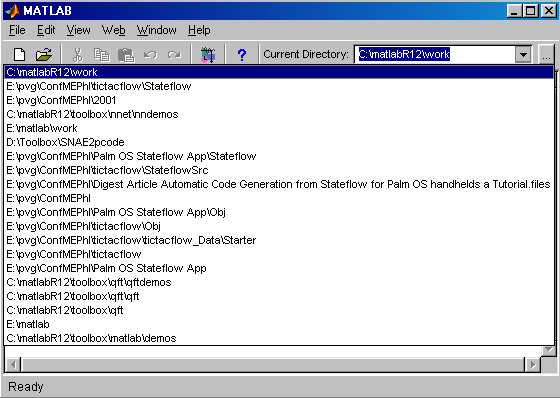Choose toolbox\matlab\demos directory
Viewport: 560px width, 398px height.
click(x=279, y=338)
